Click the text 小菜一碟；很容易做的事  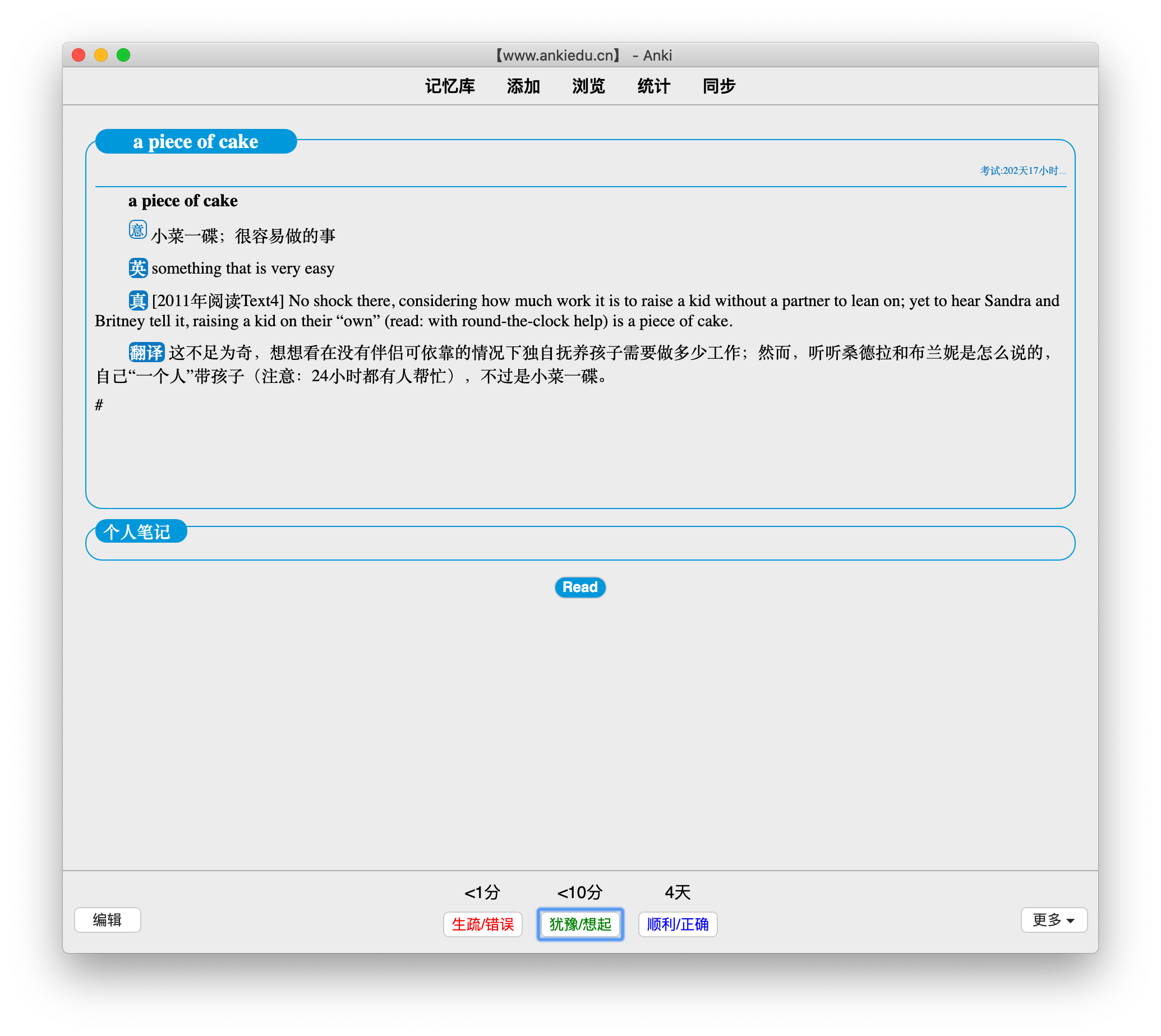243,235
